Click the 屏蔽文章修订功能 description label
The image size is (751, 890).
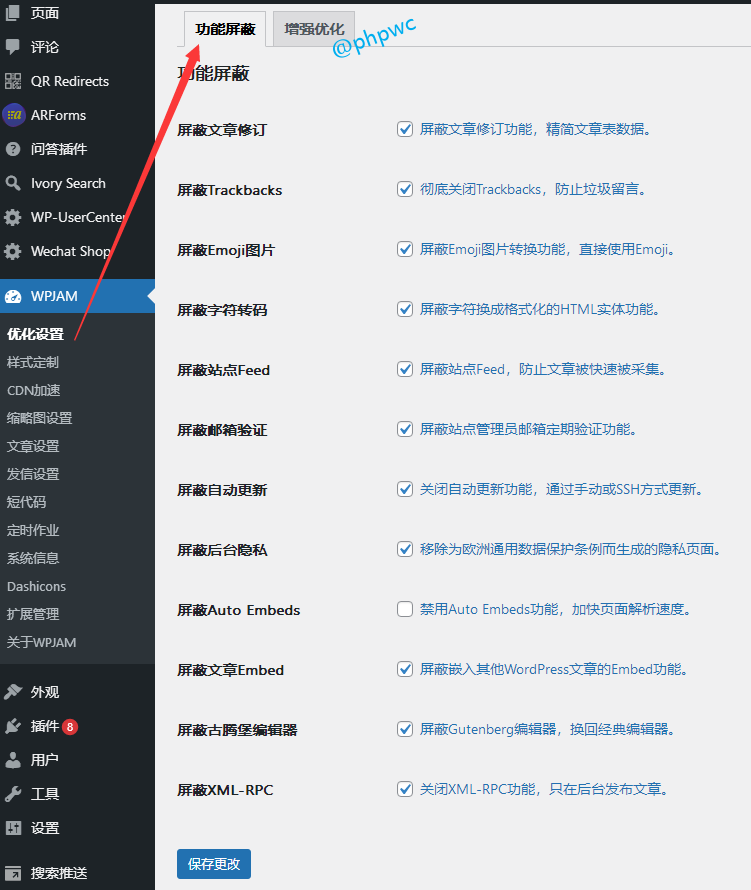[x=535, y=129]
